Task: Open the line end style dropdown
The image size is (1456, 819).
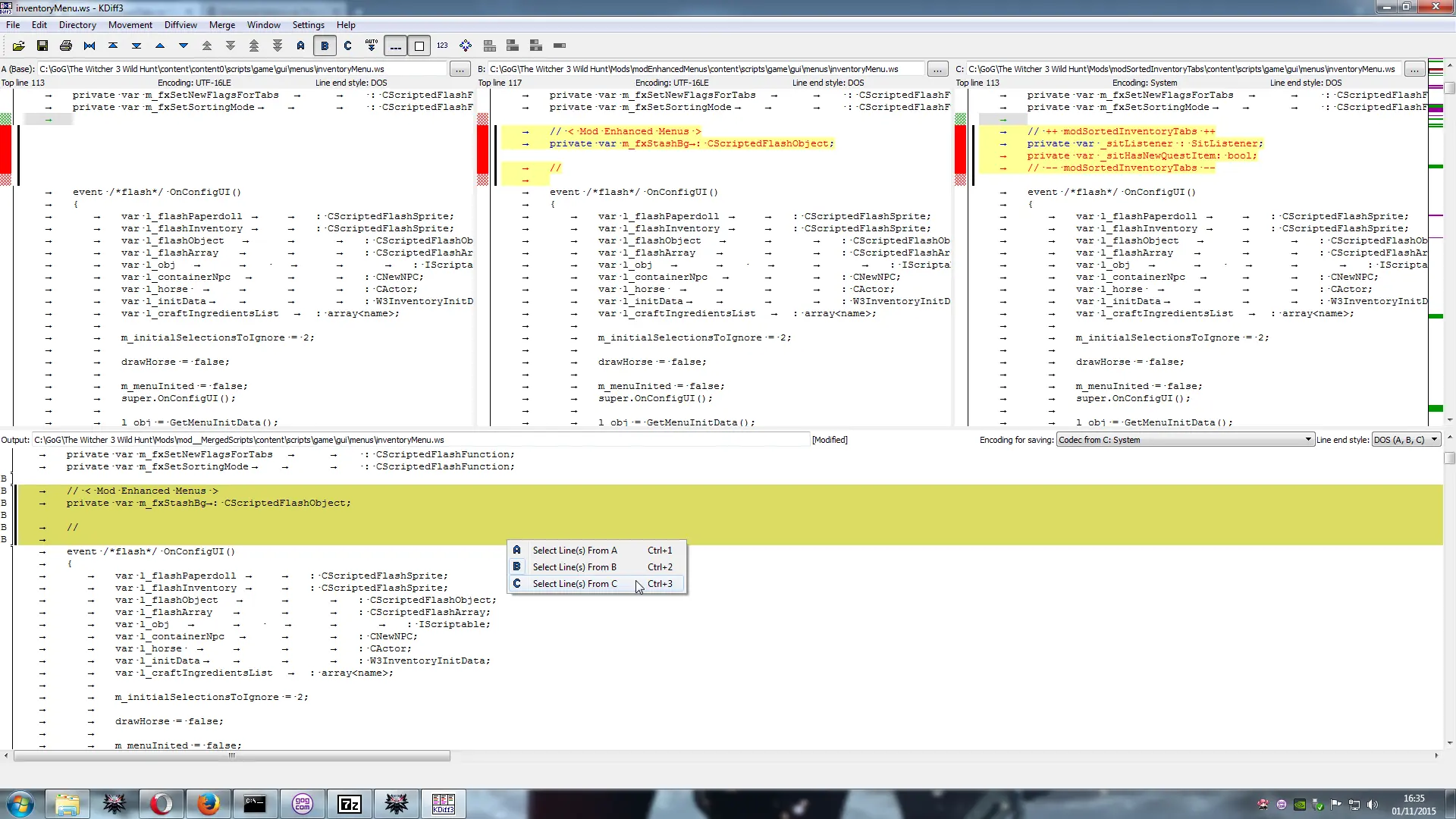Action: pos(1406,440)
